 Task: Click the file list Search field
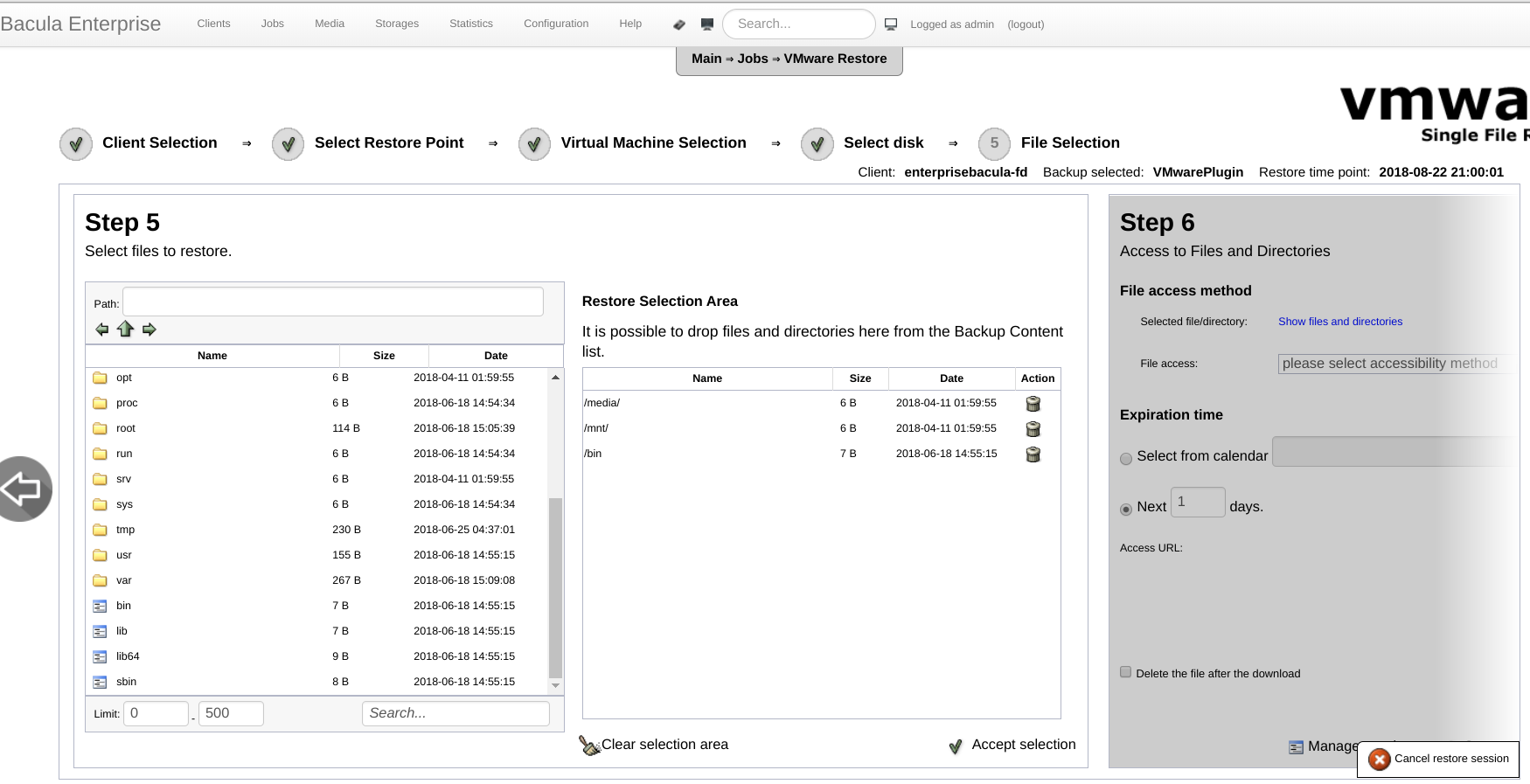(456, 713)
